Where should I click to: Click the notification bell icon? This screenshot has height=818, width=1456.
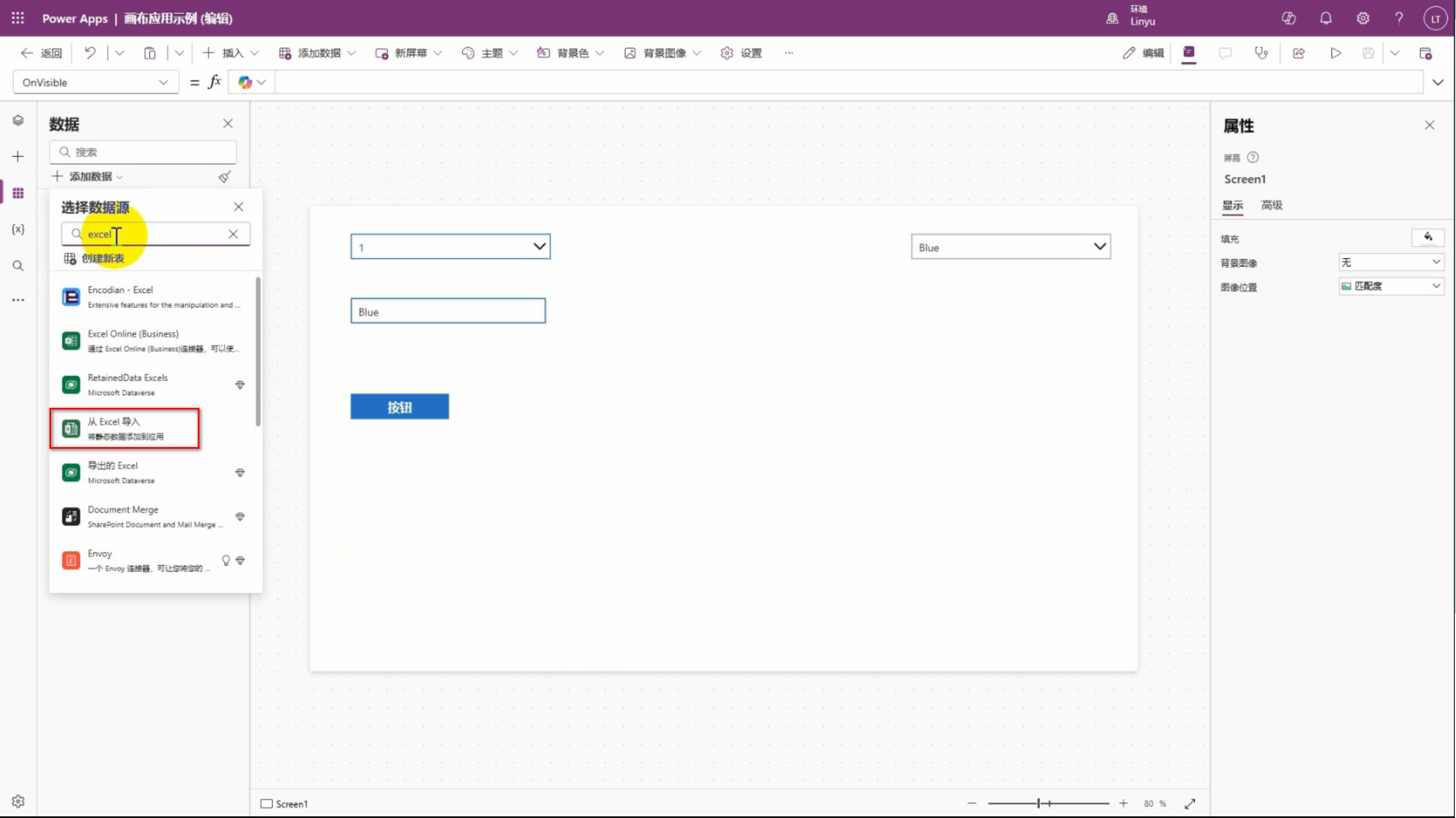pyautogui.click(x=1325, y=18)
